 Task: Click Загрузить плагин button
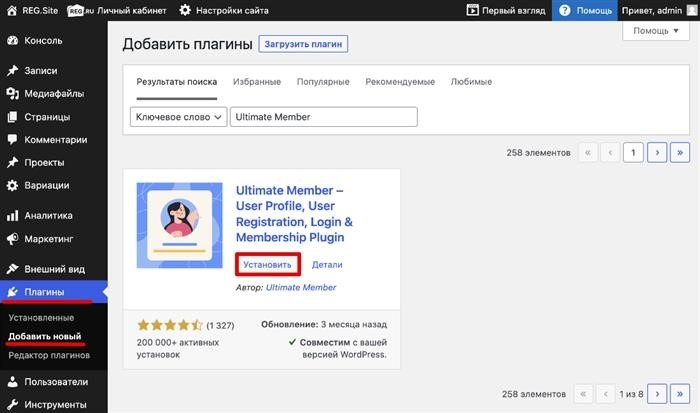(303, 44)
